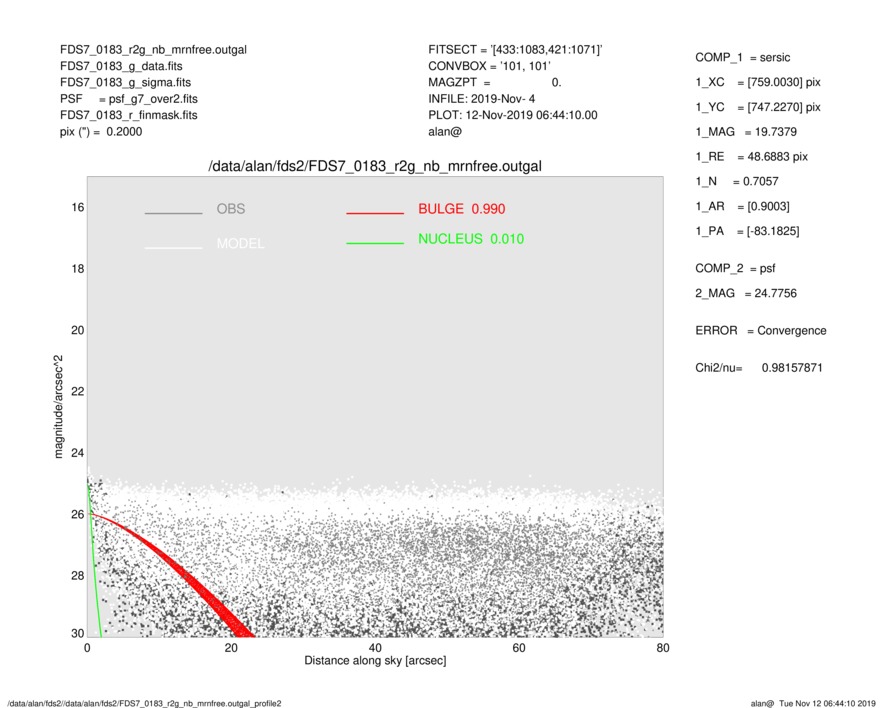Click the alan@ text below the PLOT line

pyautogui.click(x=445, y=132)
